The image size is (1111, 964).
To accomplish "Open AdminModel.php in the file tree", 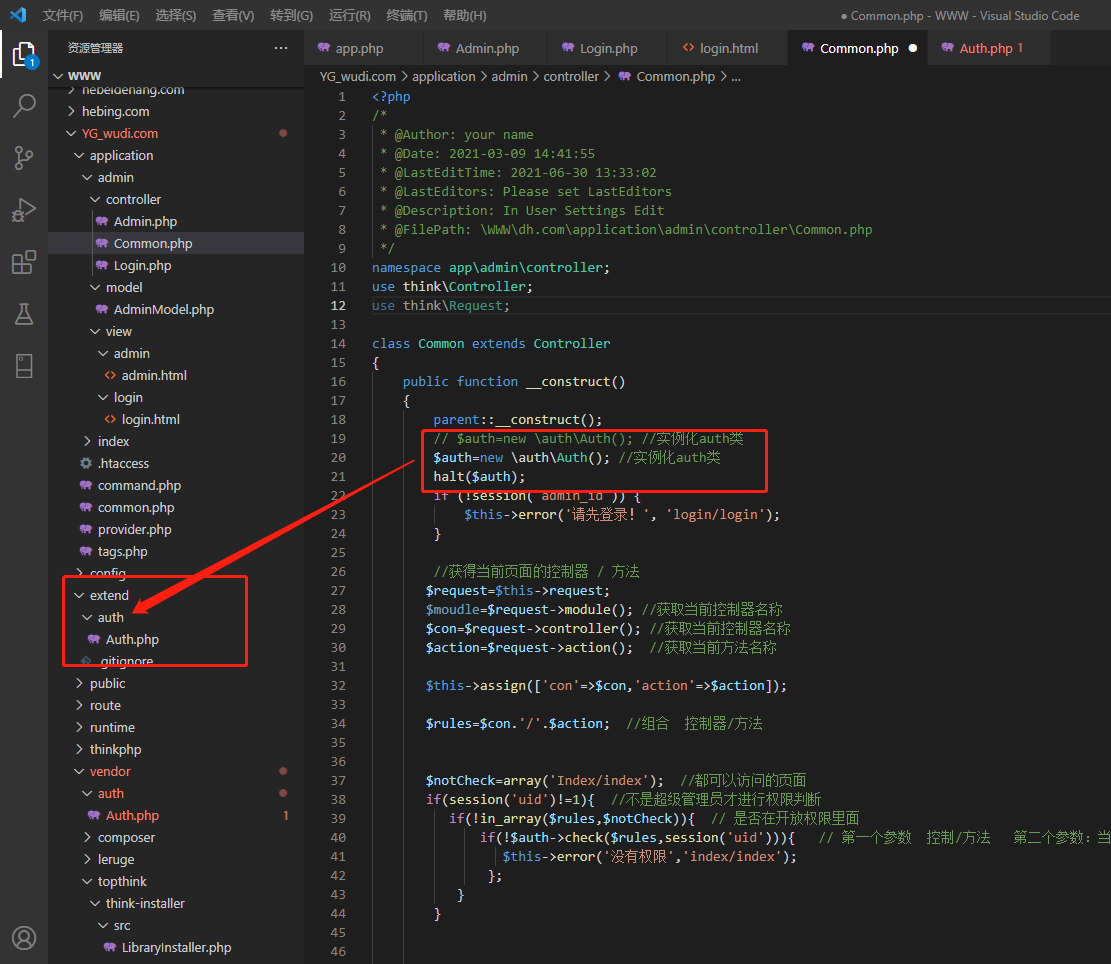I will pyautogui.click(x=163, y=309).
